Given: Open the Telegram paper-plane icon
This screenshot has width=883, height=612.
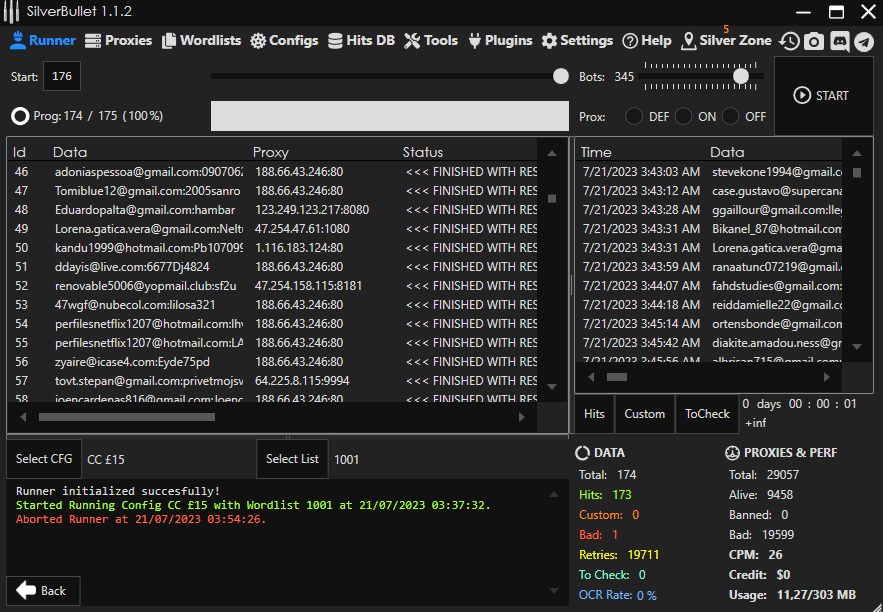Looking at the screenshot, I should [864, 42].
